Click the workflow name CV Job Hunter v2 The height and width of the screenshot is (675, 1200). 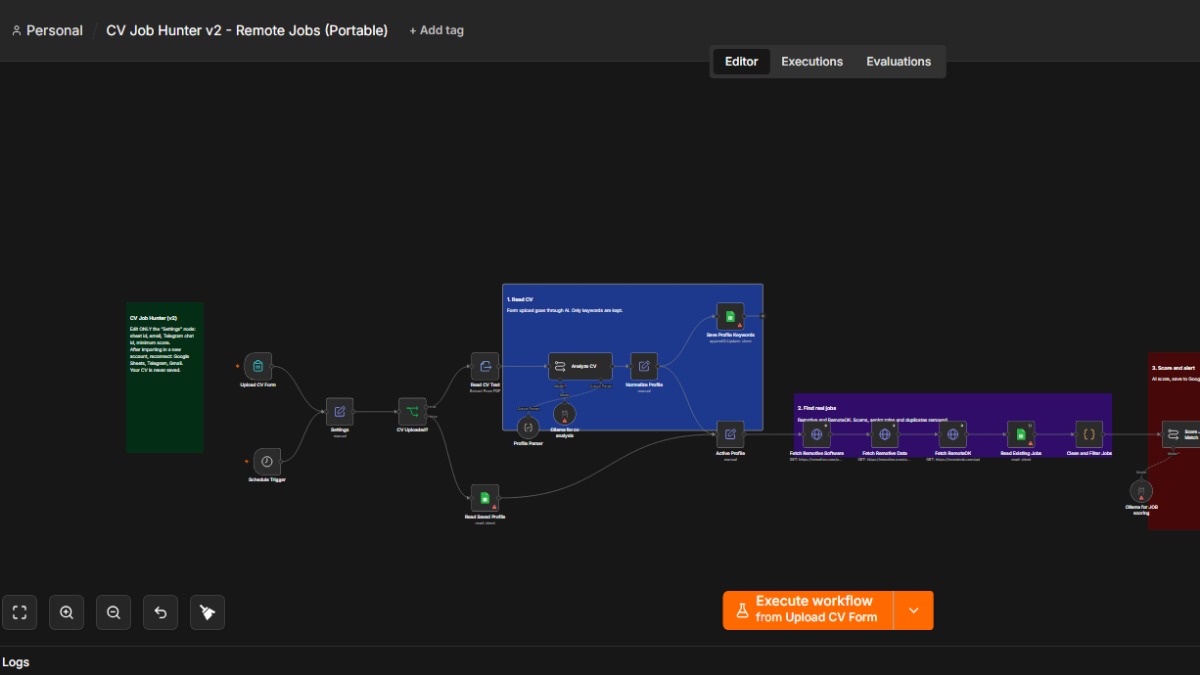click(x=247, y=30)
